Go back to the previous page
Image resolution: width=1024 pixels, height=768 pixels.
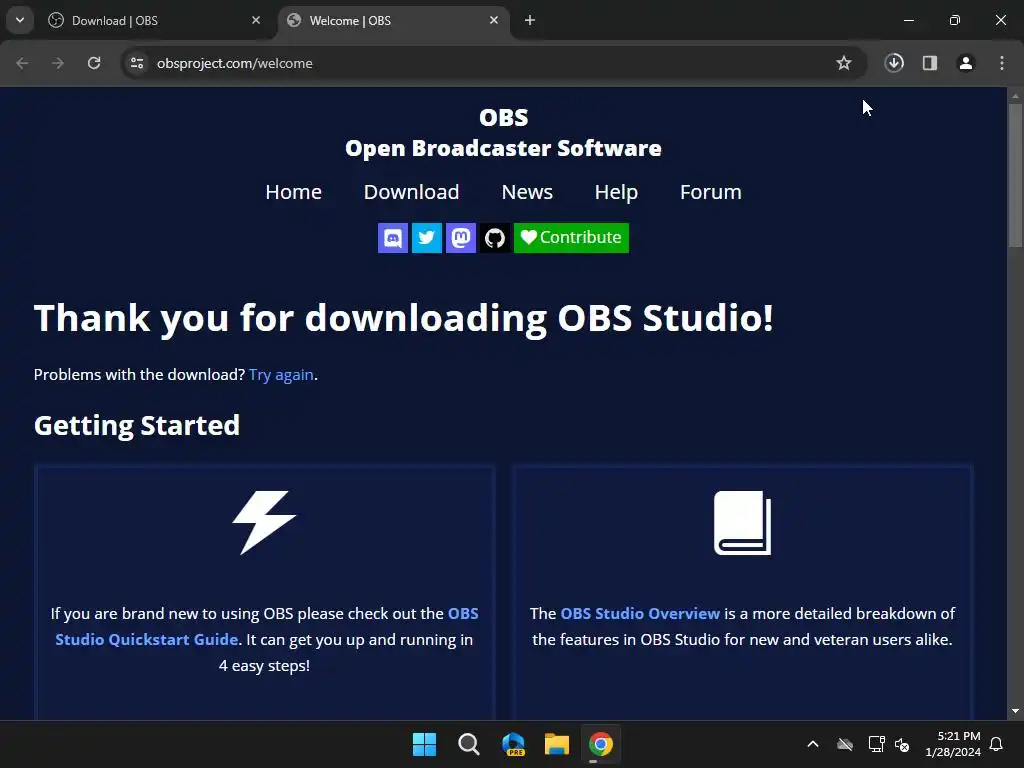point(22,63)
